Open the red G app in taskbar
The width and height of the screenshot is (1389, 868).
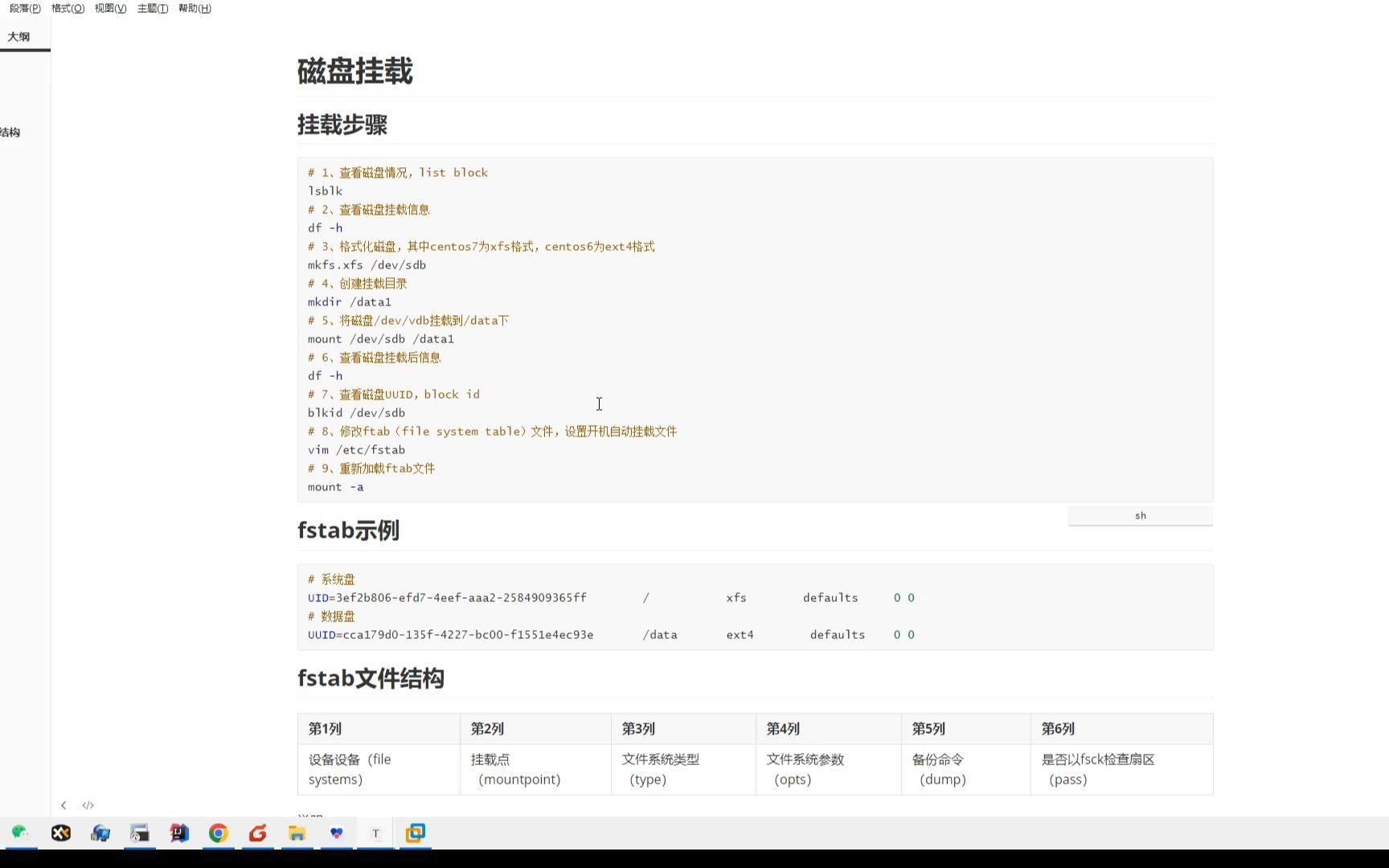[258, 833]
